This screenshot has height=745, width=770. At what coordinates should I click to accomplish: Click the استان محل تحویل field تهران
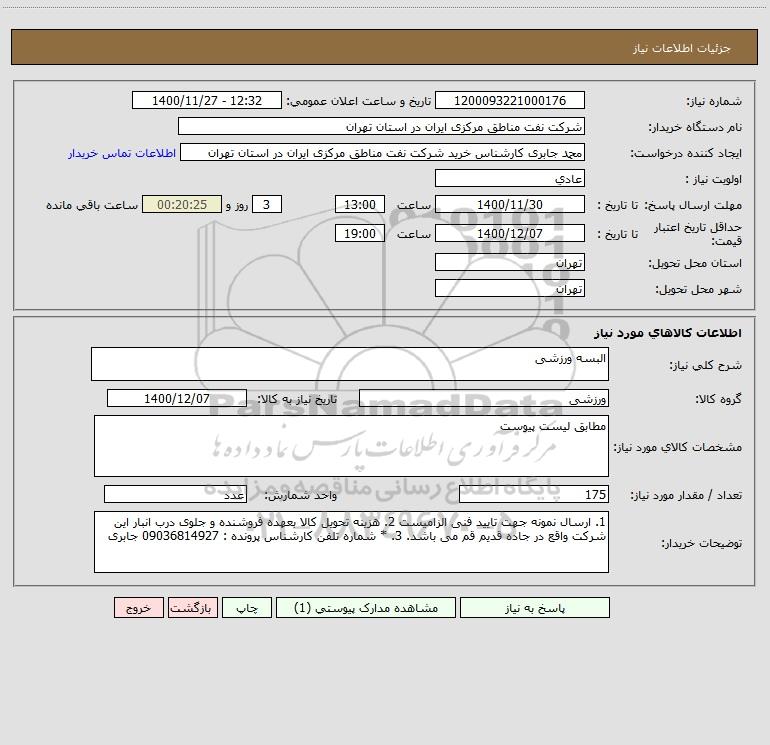point(510,262)
